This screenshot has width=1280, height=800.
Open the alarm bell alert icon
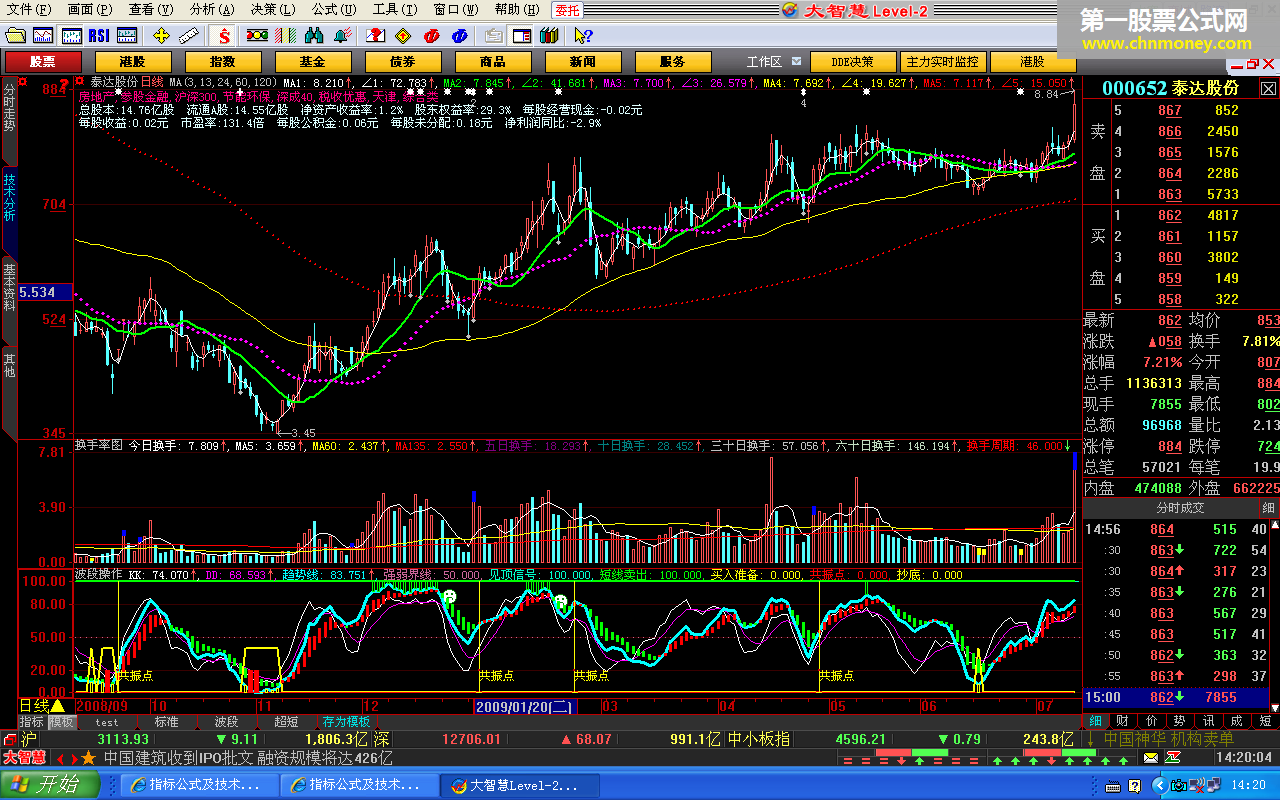pyautogui.click(x=342, y=36)
